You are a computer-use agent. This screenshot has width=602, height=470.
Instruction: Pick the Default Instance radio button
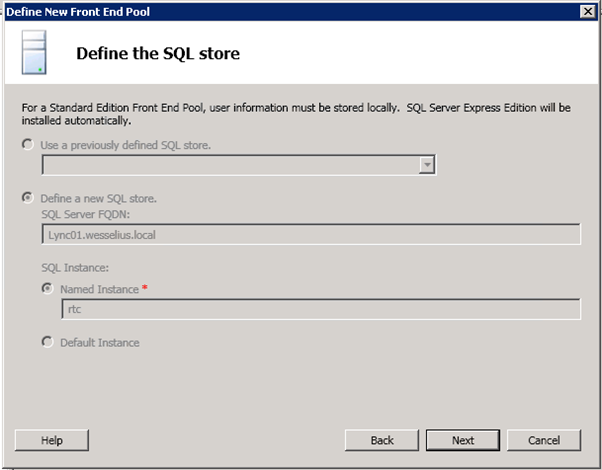pos(47,343)
